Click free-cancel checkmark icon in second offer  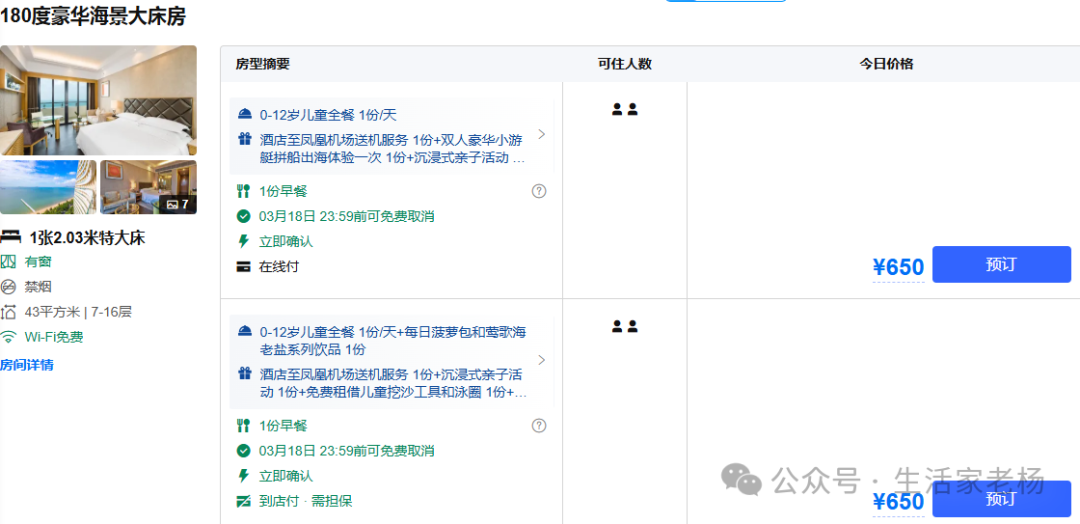pyautogui.click(x=243, y=451)
